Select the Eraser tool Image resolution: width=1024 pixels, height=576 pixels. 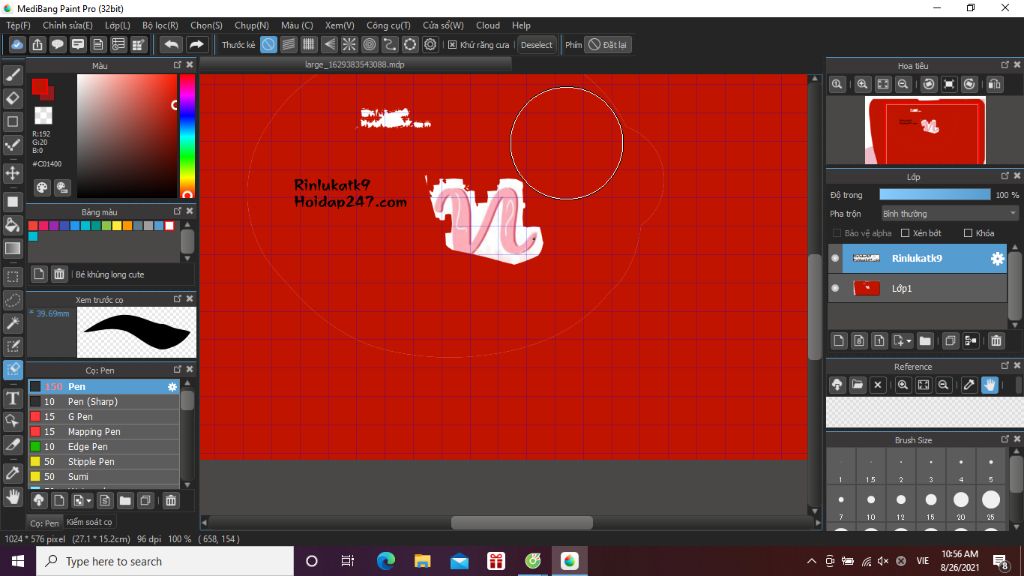(x=12, y=98)
